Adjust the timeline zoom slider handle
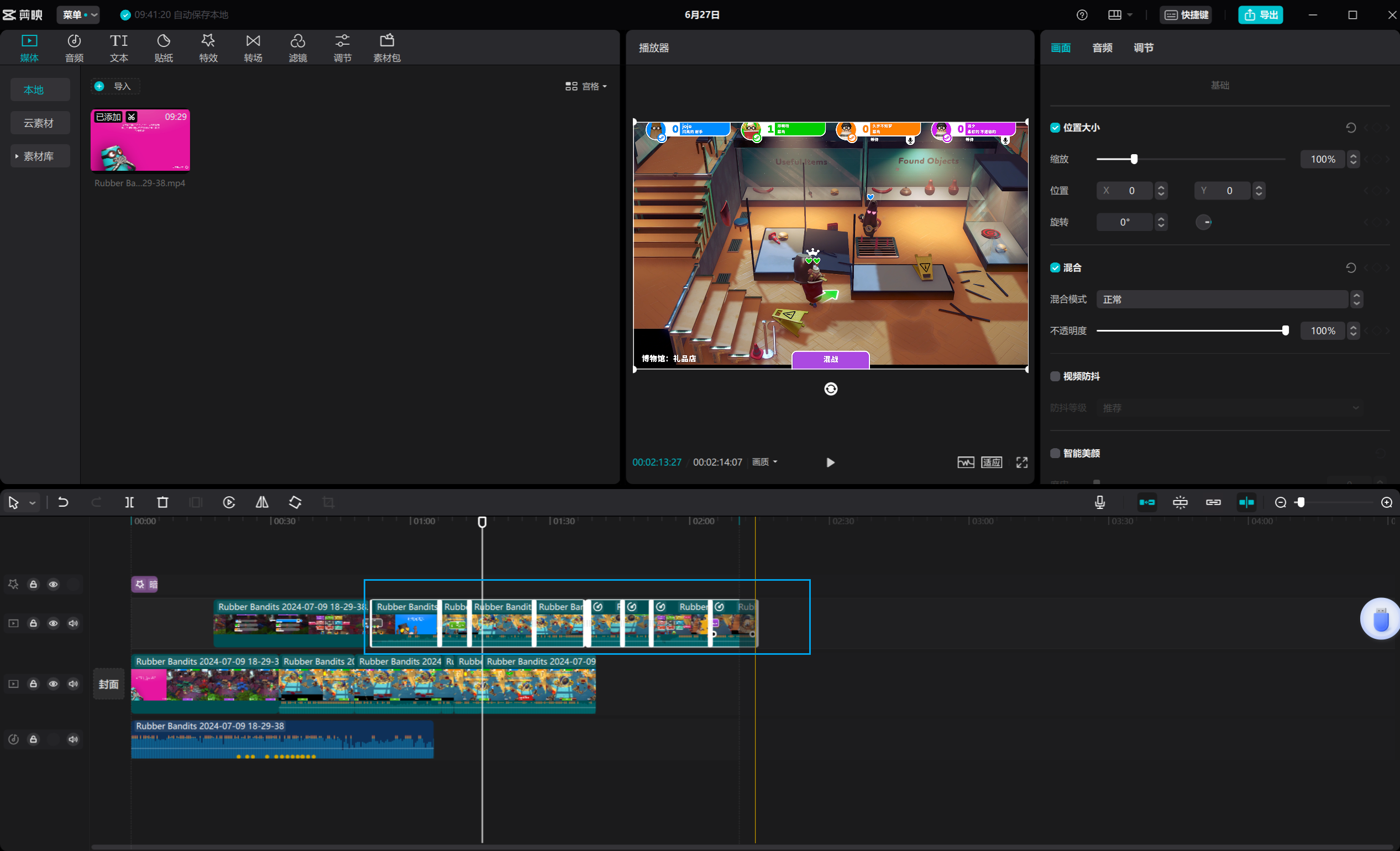1400x851 pixels. tap(1300, 502)
